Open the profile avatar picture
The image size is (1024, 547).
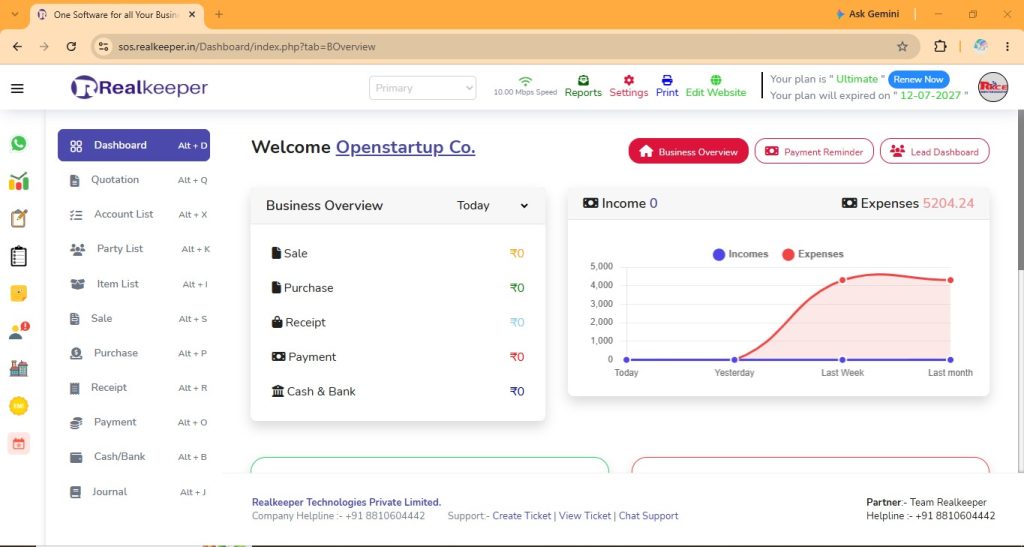click(x=993, y=87)
